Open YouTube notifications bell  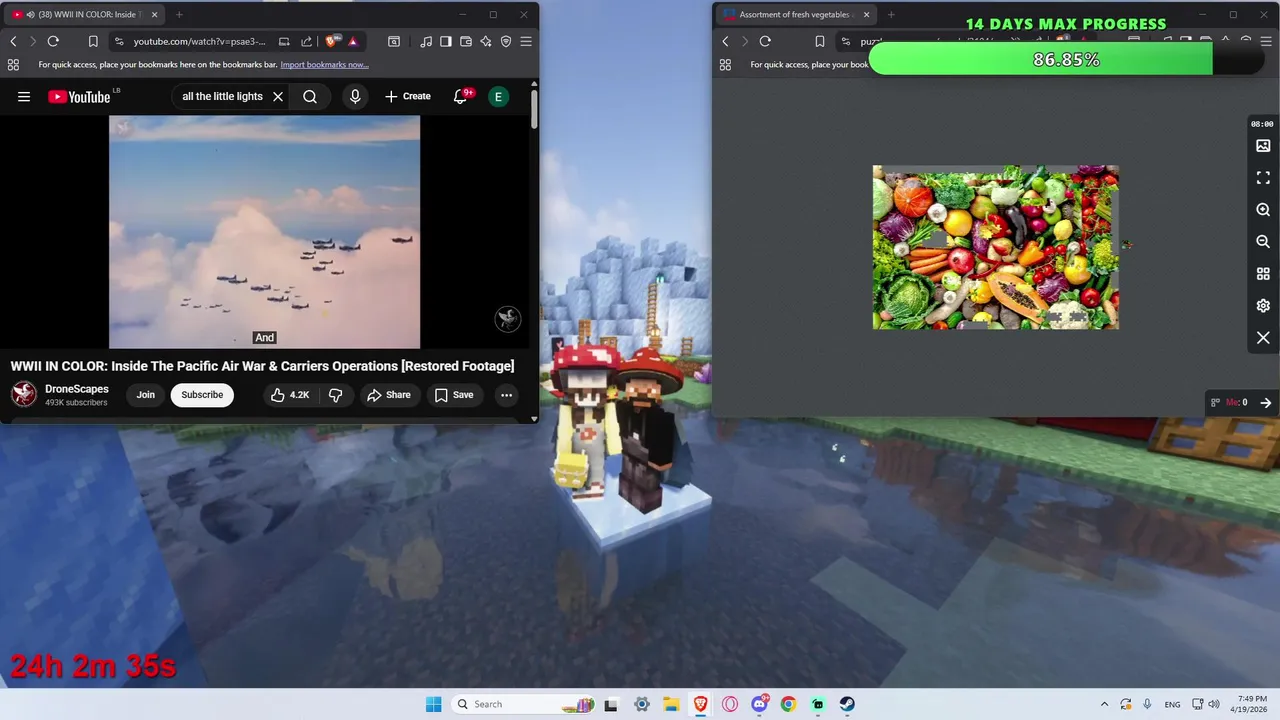(x=461, y=97)
